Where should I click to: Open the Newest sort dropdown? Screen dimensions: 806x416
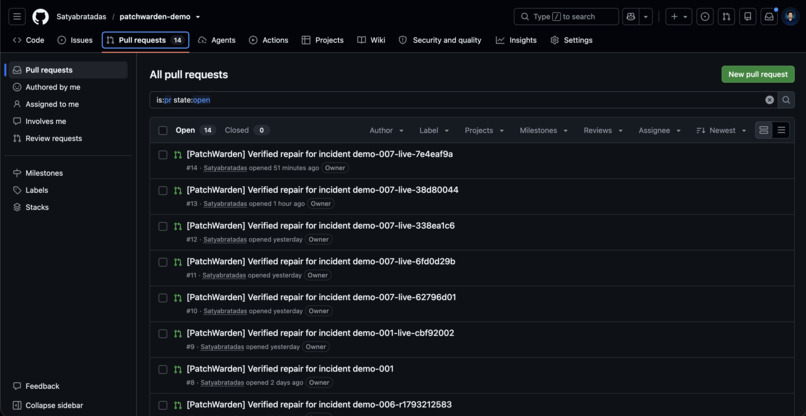tap(721, 131)
